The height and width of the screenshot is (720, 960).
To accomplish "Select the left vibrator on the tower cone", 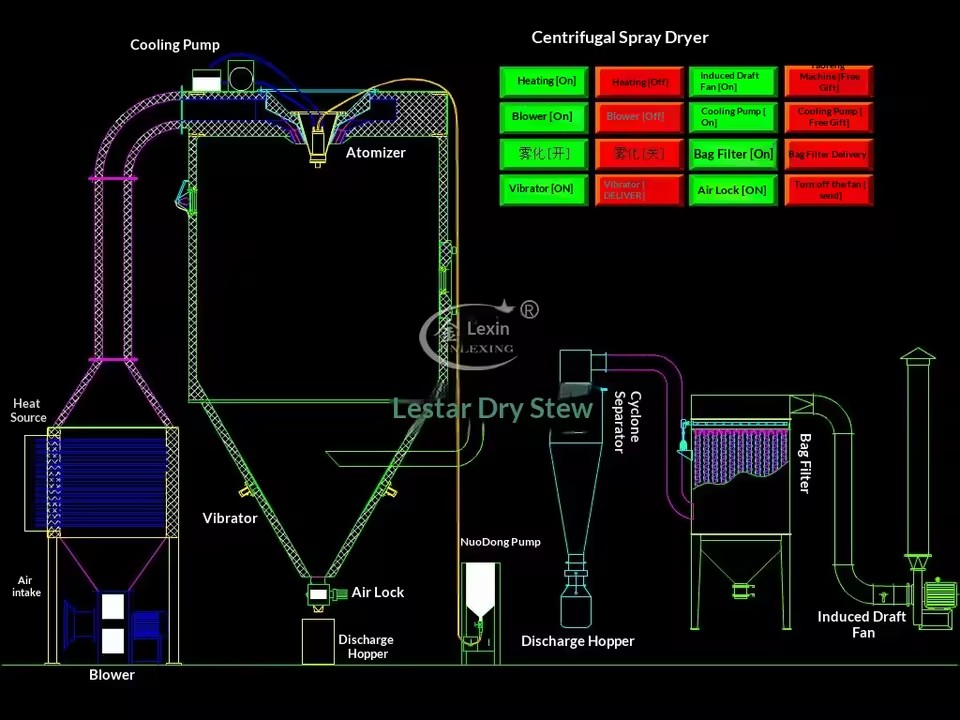I will [246, 490].
